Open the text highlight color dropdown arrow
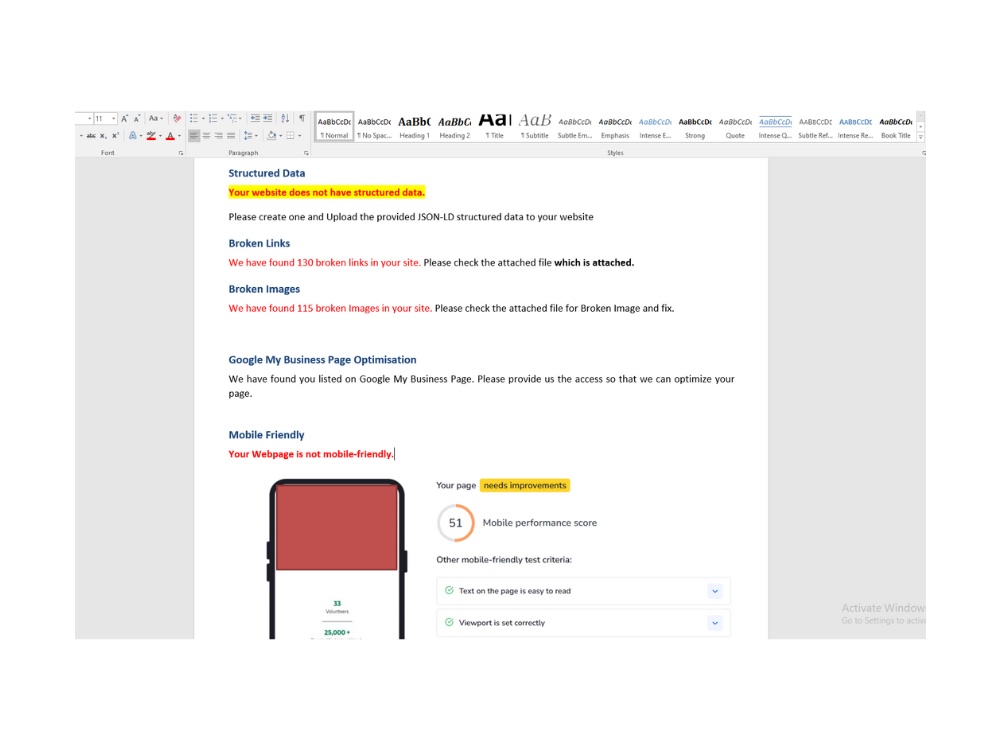The image size is (1000, 750). [x=161, y=136]
